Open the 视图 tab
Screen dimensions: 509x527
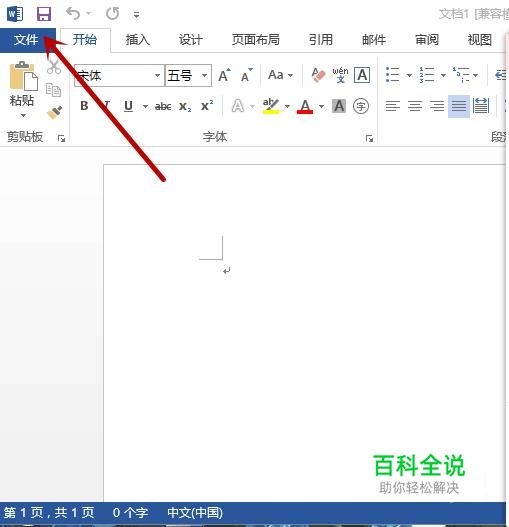480,40
